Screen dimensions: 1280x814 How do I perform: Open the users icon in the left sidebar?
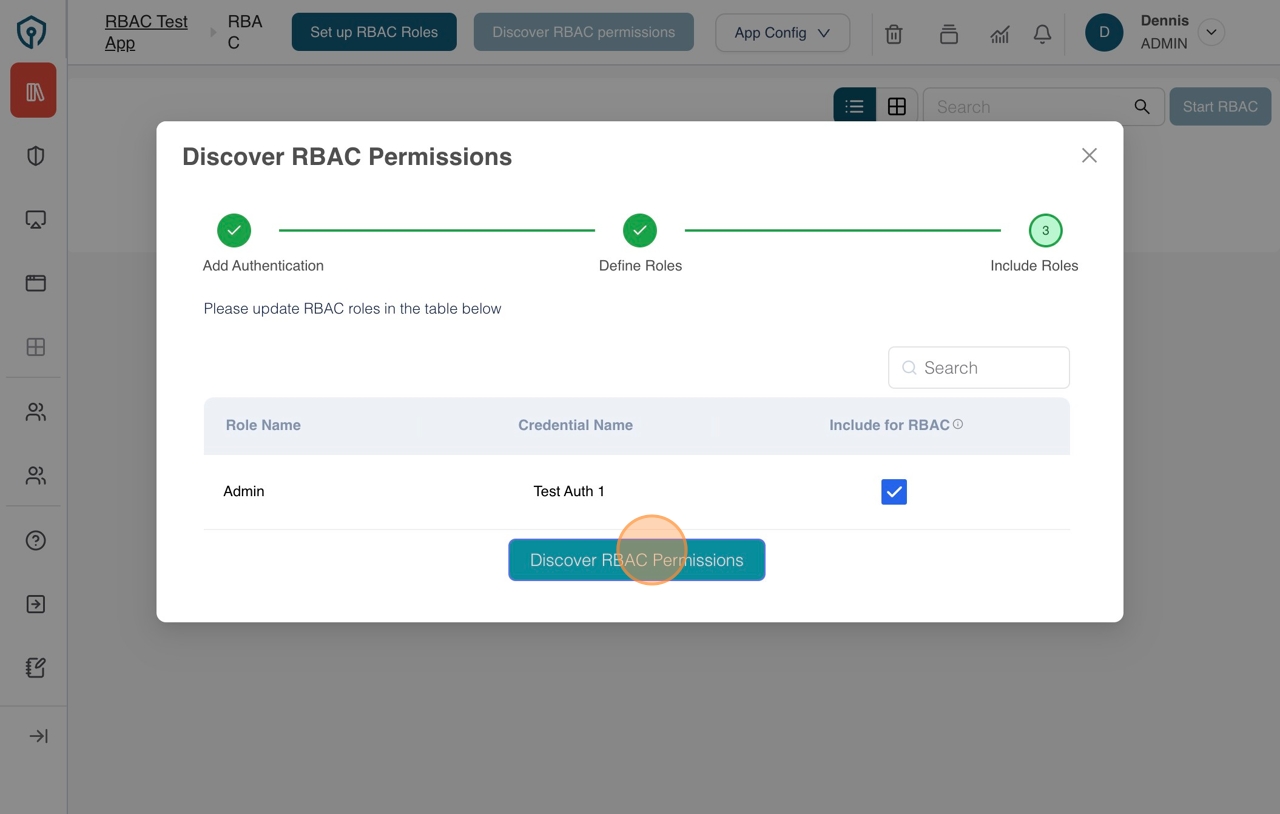tap(33, 411)
